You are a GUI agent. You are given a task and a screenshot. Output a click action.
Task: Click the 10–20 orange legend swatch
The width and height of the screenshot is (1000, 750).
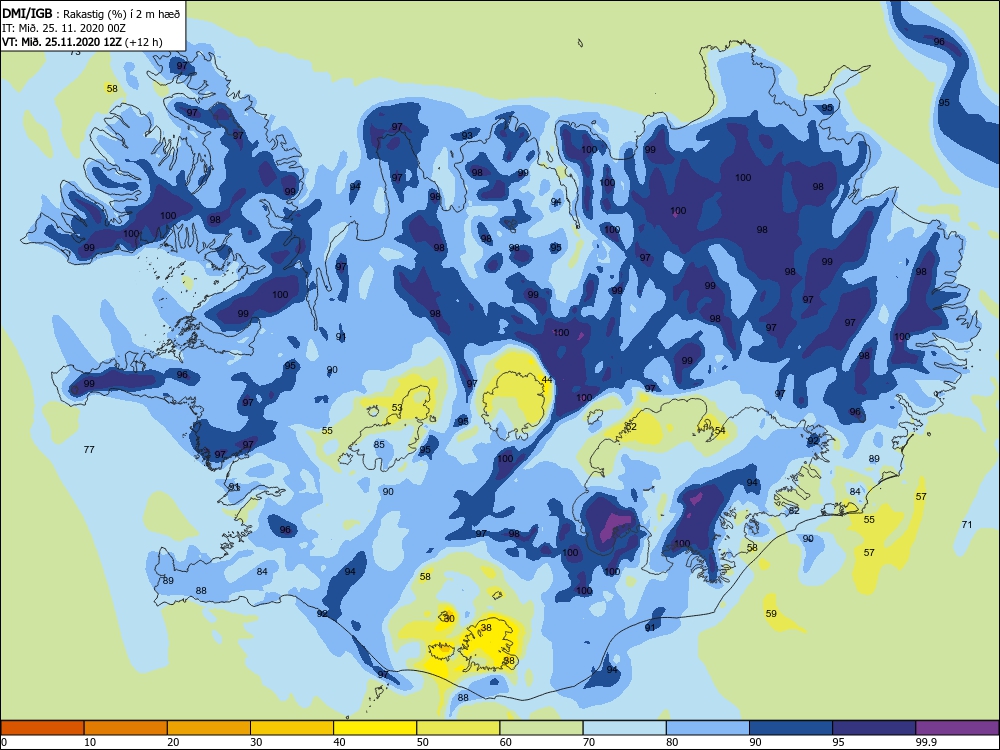point(126,728)
